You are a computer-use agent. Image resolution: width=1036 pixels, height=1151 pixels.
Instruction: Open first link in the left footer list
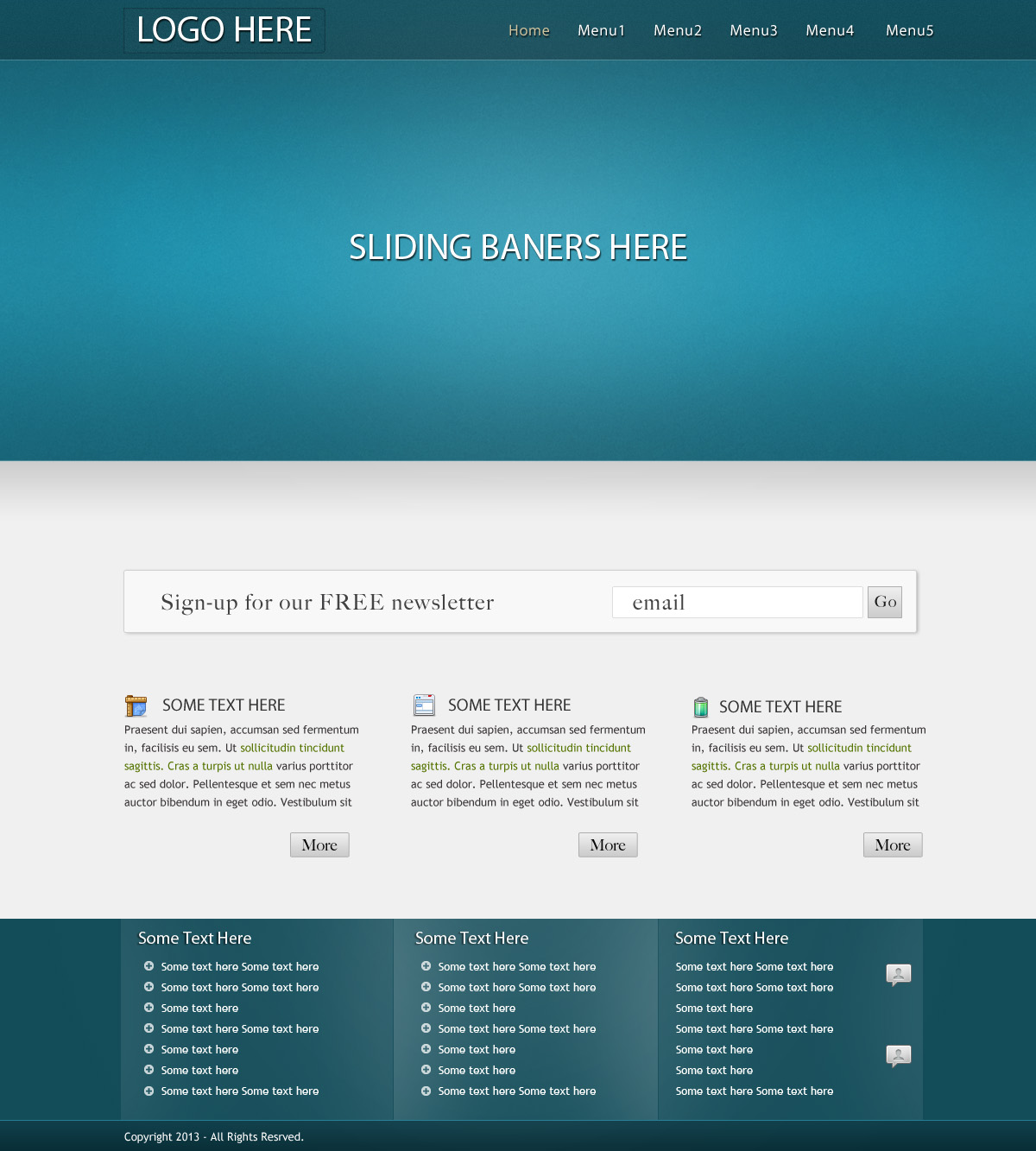[x=240, y=967]
